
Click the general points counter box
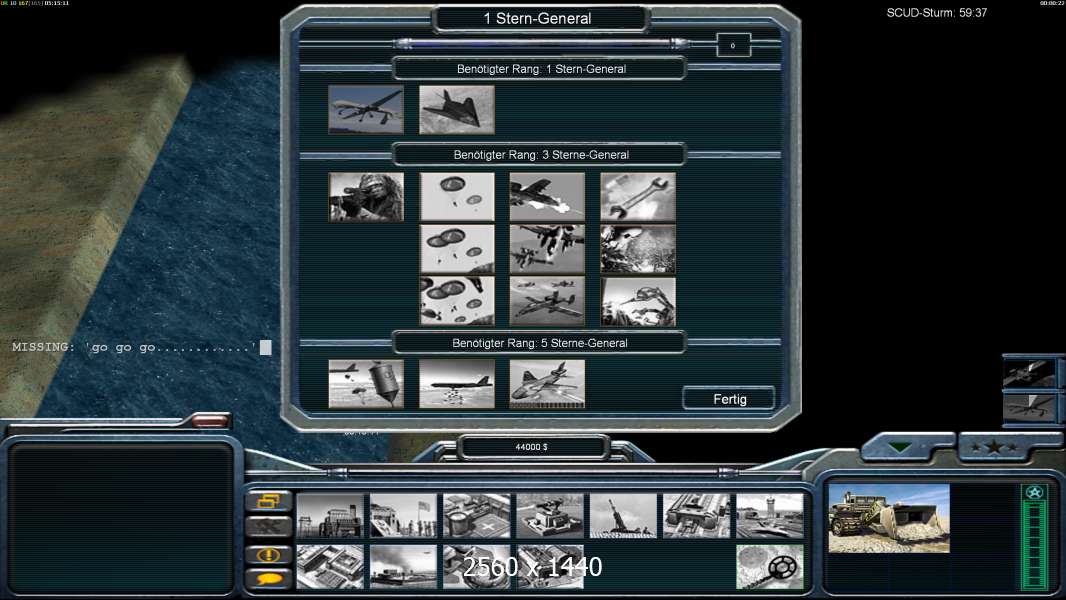(733, 46)
